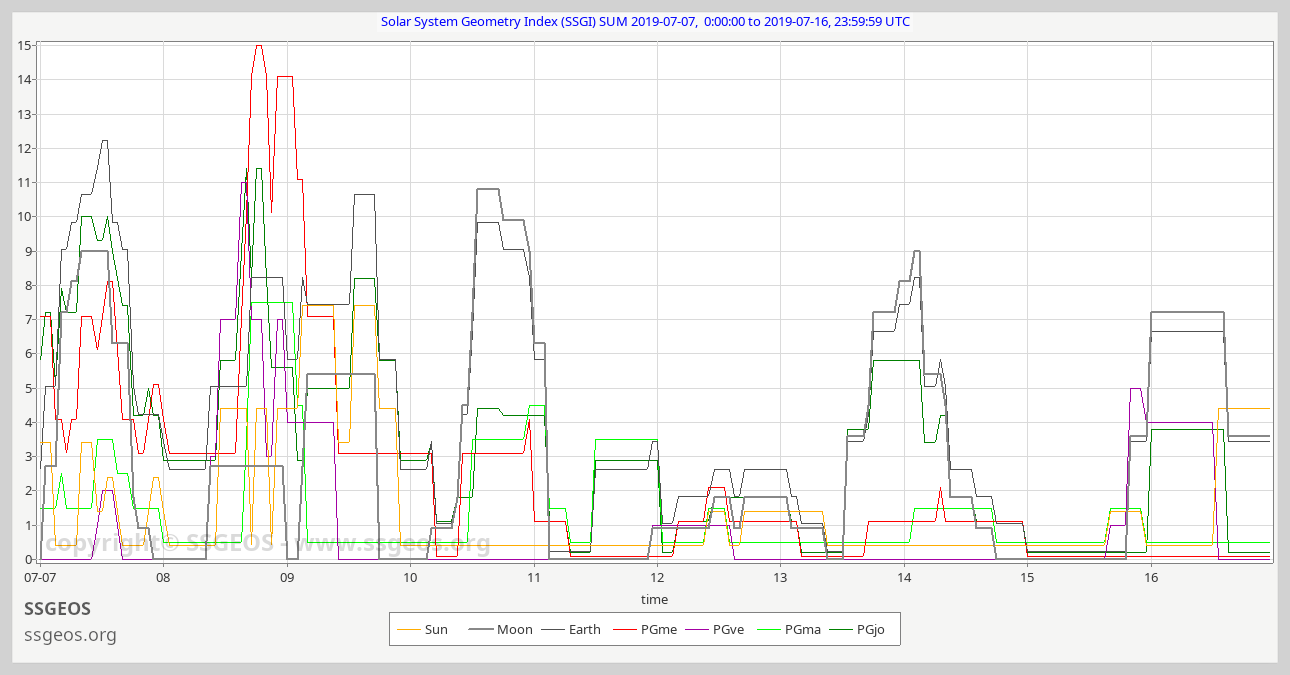Screen dimensions: 1290x675
Task: Click y-axis tick label 15
Action: point(24,45)
